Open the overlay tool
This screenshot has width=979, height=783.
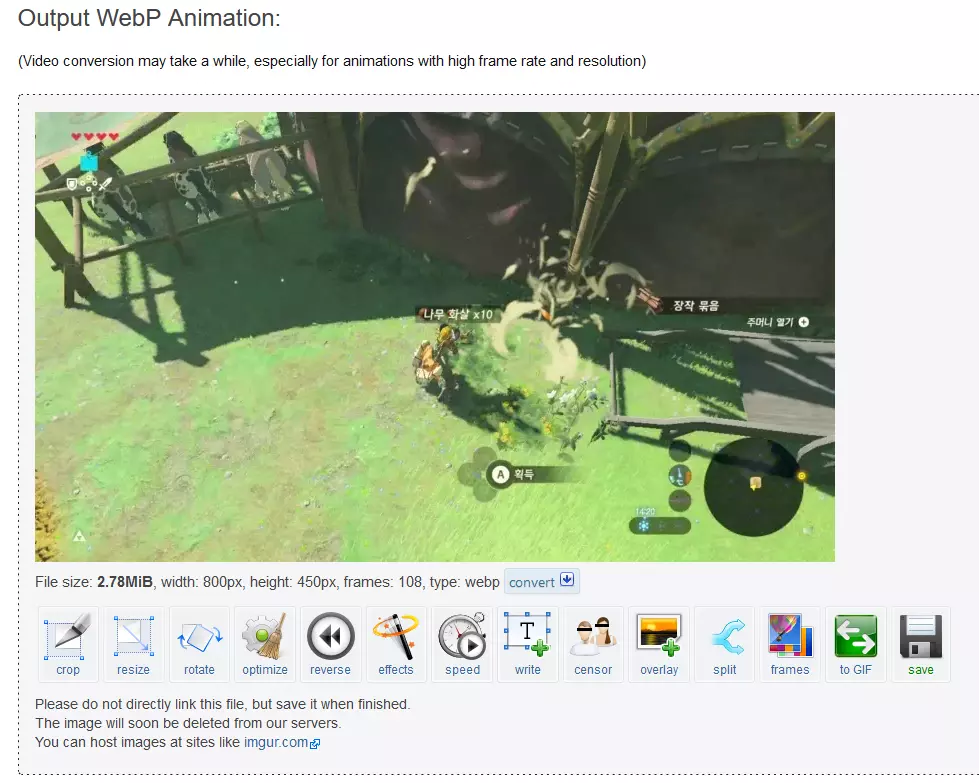659,644
